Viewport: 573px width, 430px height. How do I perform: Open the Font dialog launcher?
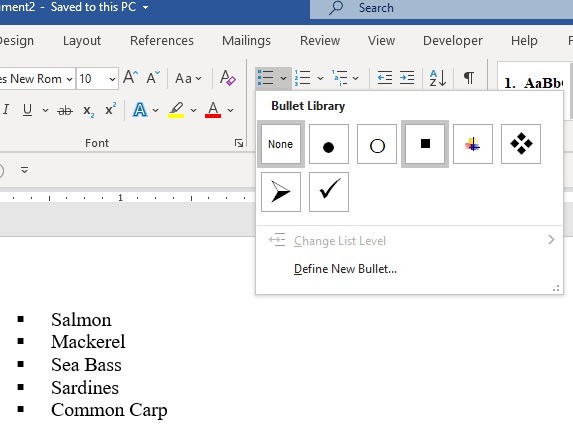pos(239,143)
